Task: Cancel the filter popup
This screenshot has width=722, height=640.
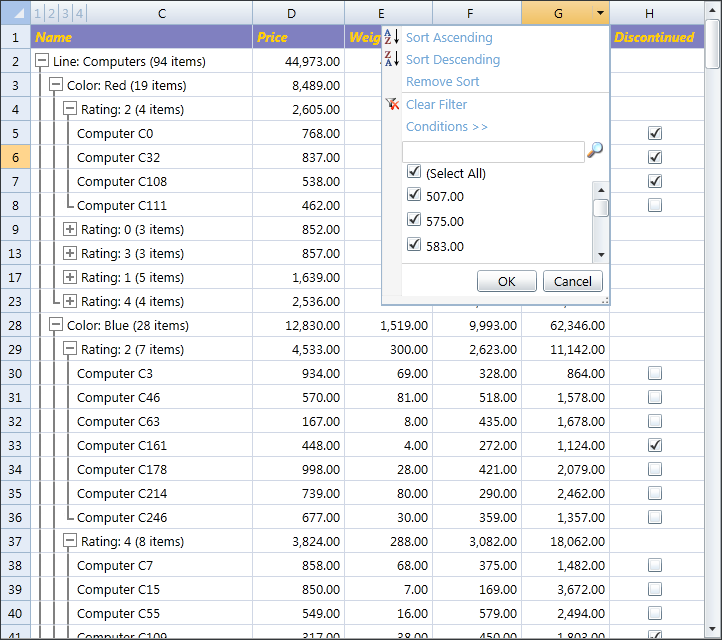Action: point(572,281)
